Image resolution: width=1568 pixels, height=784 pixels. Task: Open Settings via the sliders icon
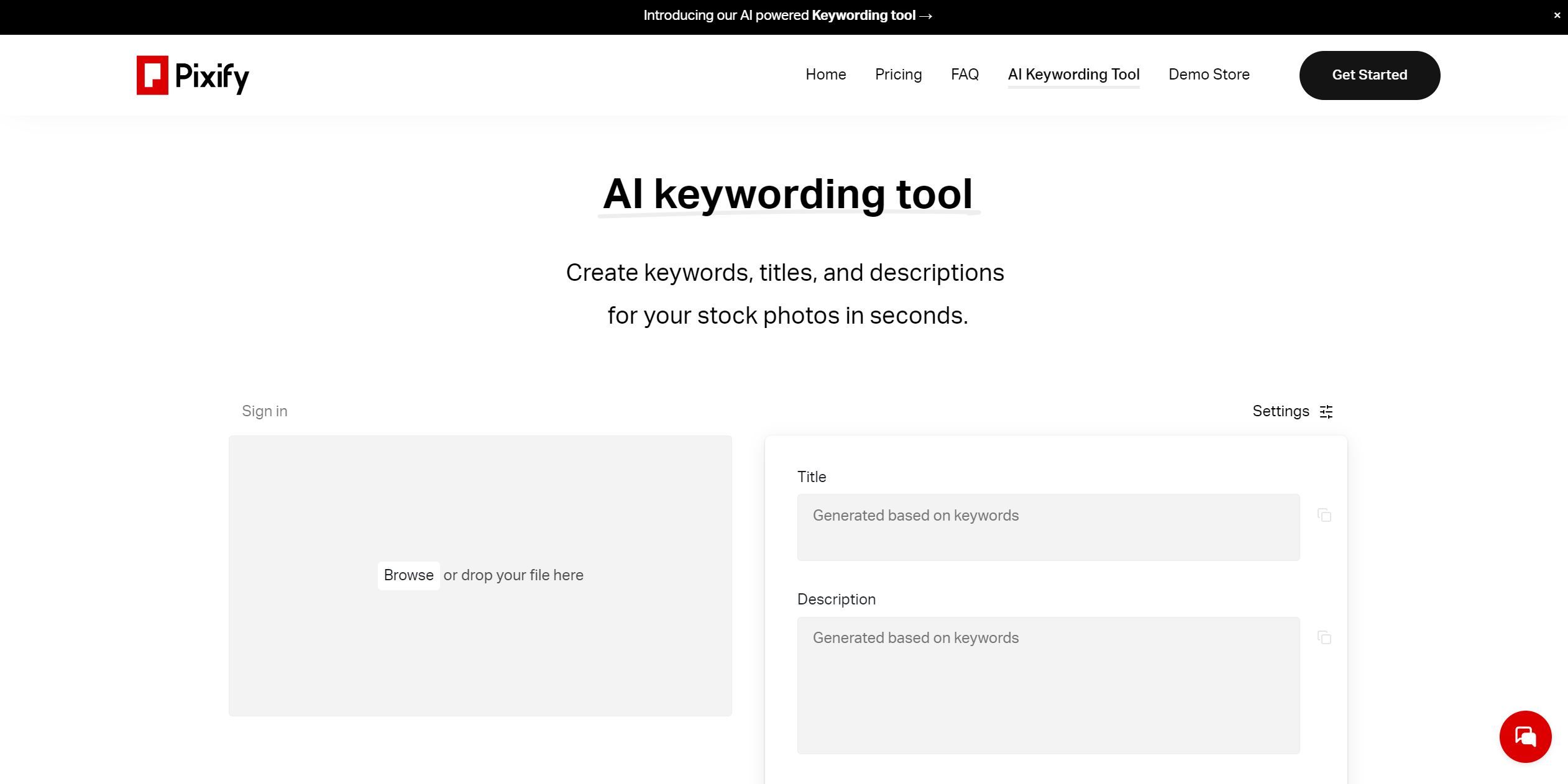(x=1326, y=411)
